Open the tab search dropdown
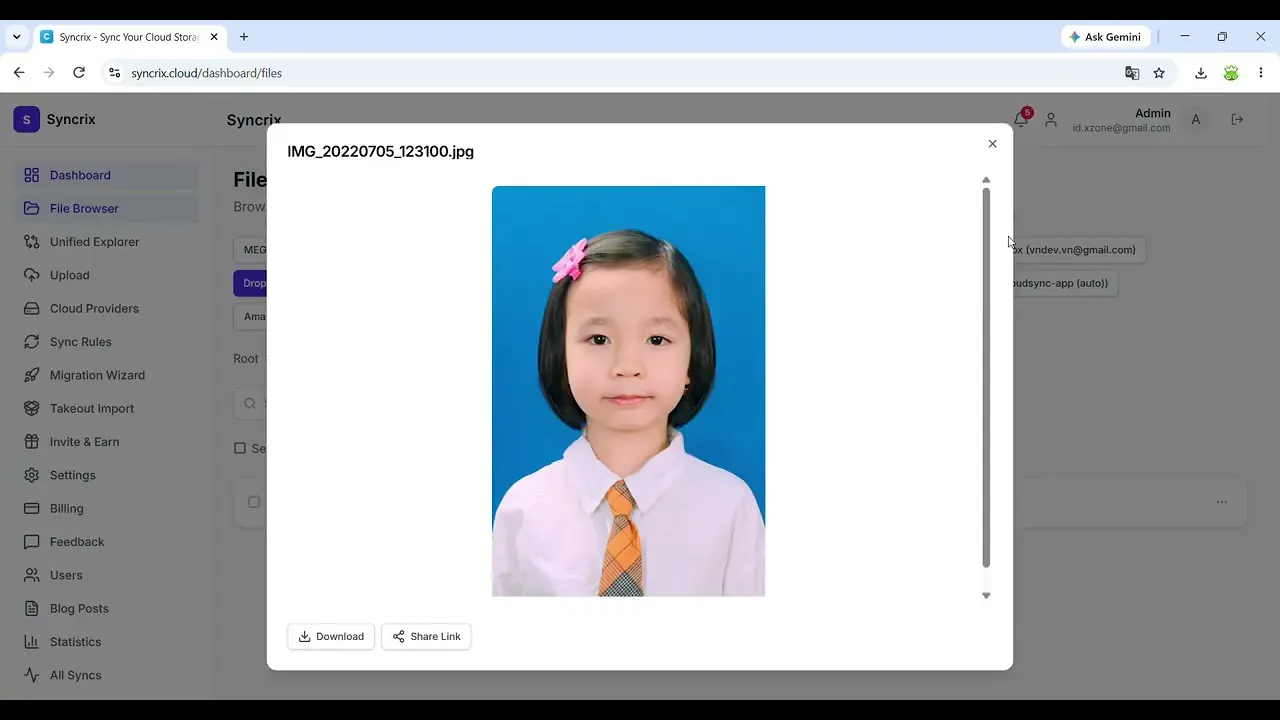1280x720 pixels. (x=16, y=37)
